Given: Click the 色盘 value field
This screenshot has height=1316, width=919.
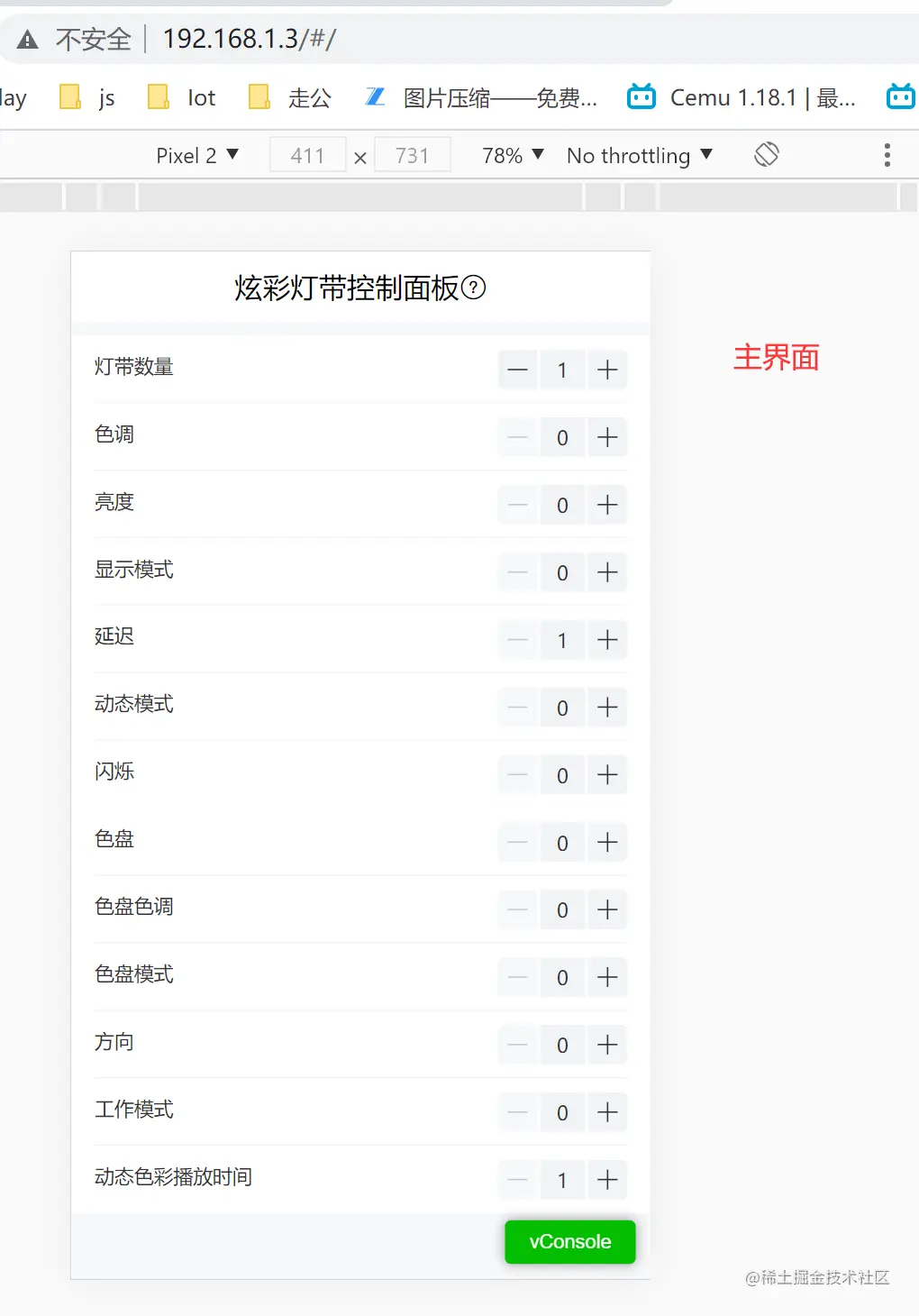Looking at the screenshot, I should pyautogui.click(x=562, y=843).
